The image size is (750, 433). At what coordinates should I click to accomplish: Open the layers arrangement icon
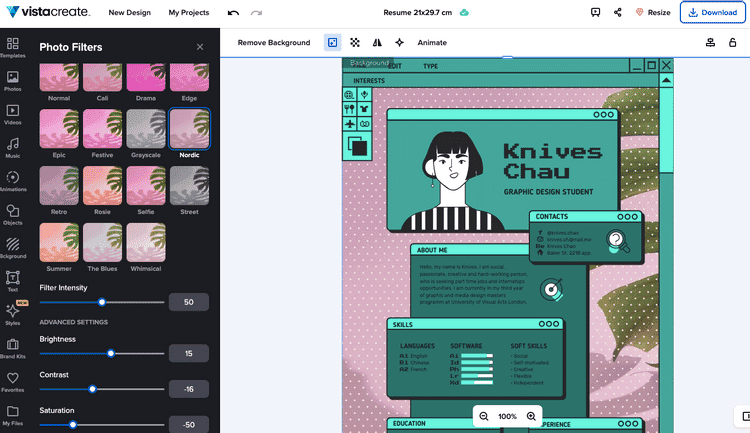click(710, 43)
